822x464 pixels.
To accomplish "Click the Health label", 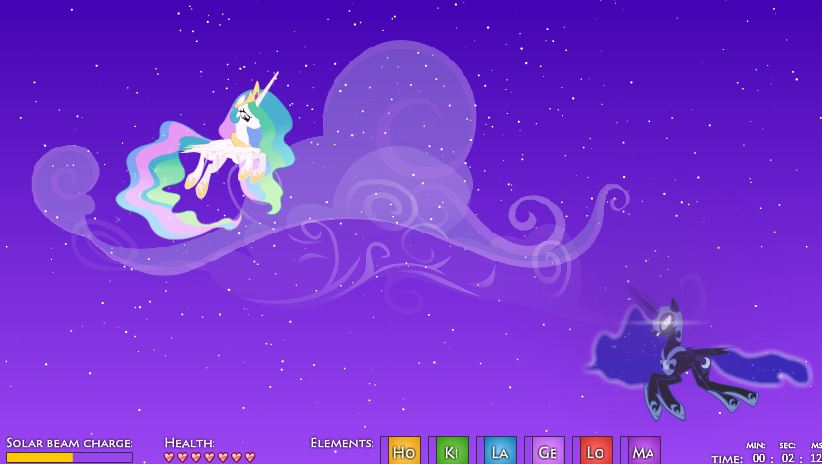I will click(x=189, y=443).
